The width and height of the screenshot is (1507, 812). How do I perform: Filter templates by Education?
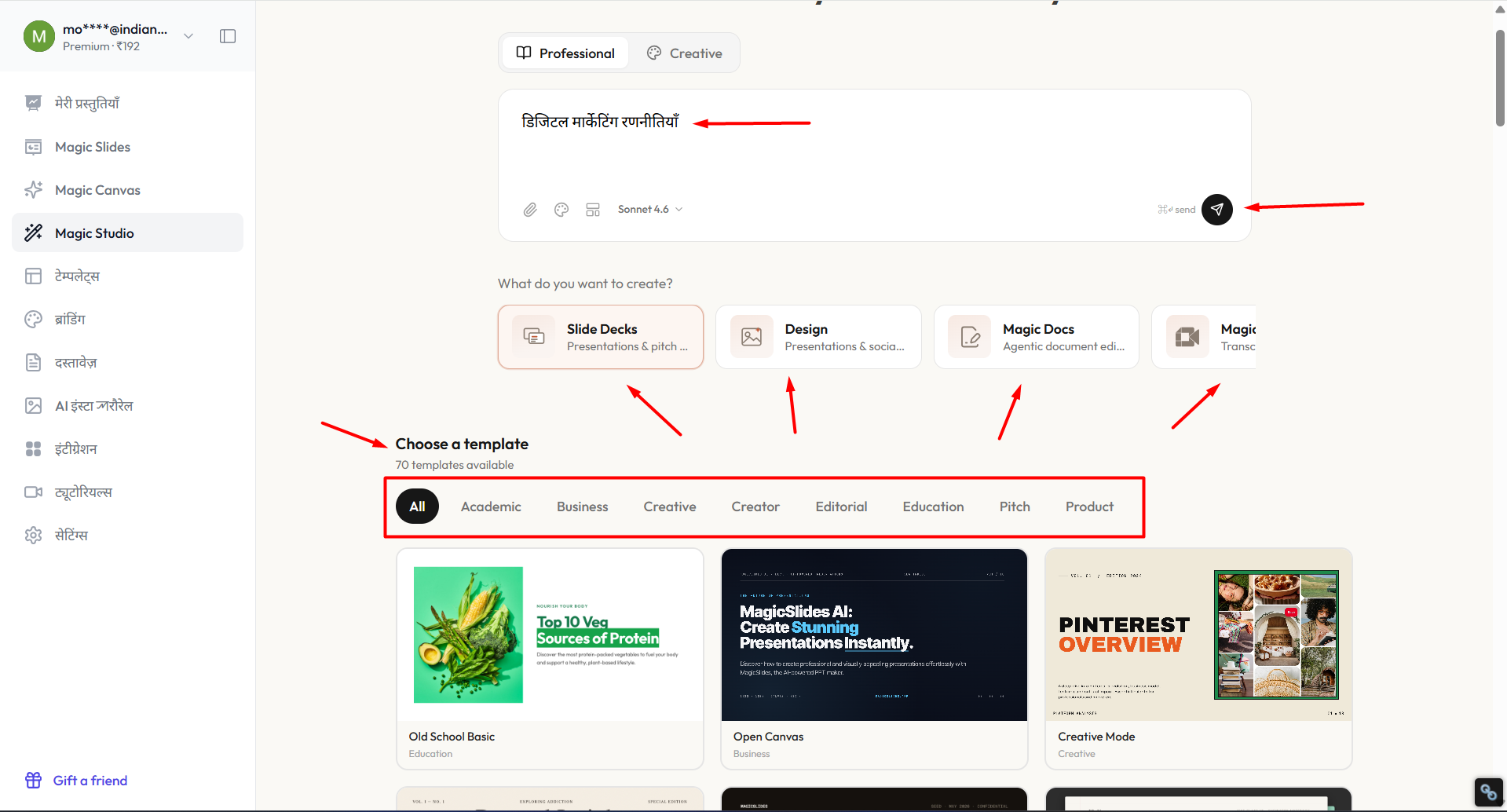933,507
